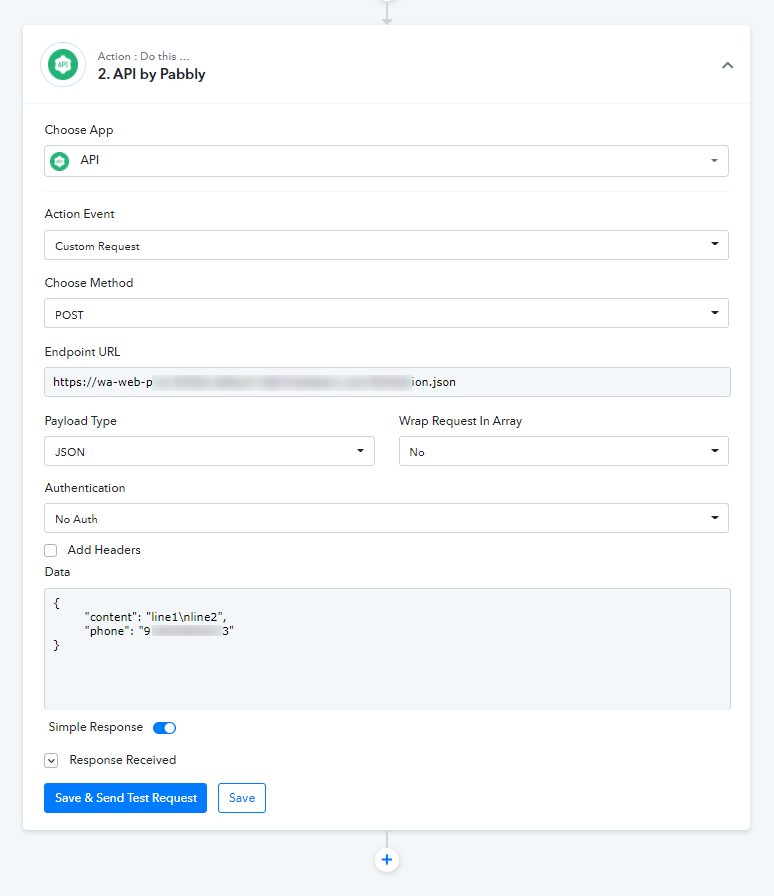Open the Choose Method dropdown showing POST
The height and width of the screenshot is (896, 774).
click(x=386, y=313)
